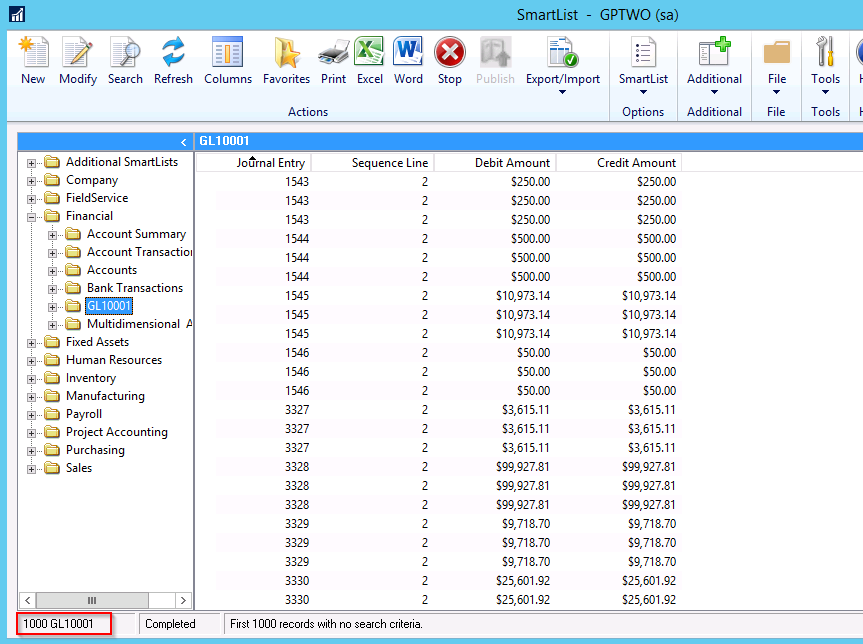Select the Manufacturing folder
The image size is (863, 644).
pyautogui.click(x=105, y=396)
